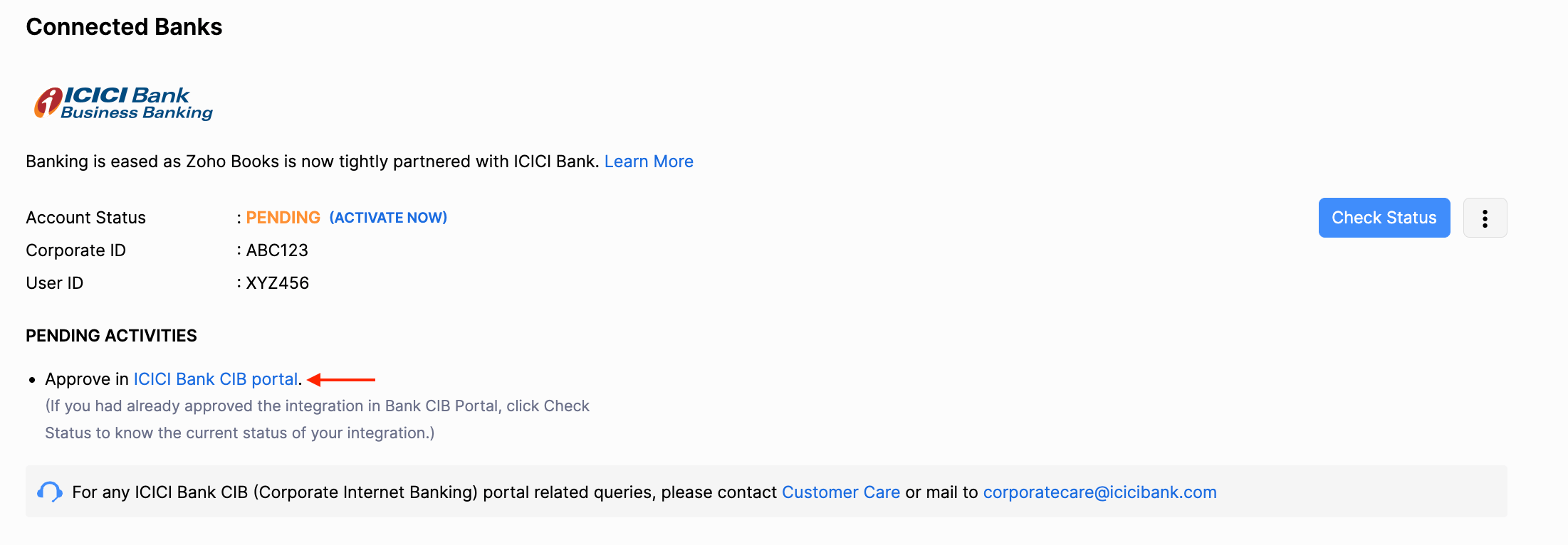The image size is (1568, 545).
Task: Select the Corporate ID value ABC123
Action: (x=277, y=250)
